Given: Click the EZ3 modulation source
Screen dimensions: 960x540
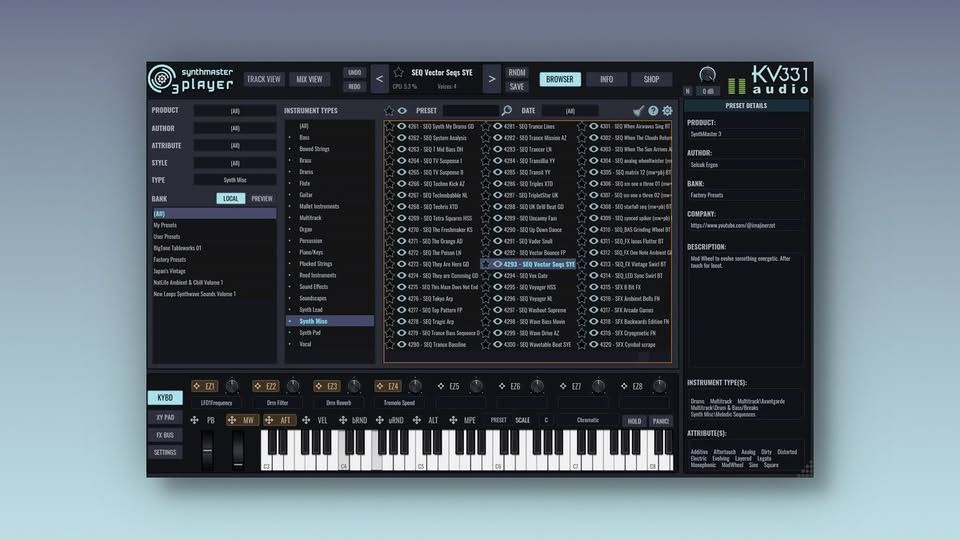Looking at the screenshot, I should pyautogui.click(x=327, y=386).
